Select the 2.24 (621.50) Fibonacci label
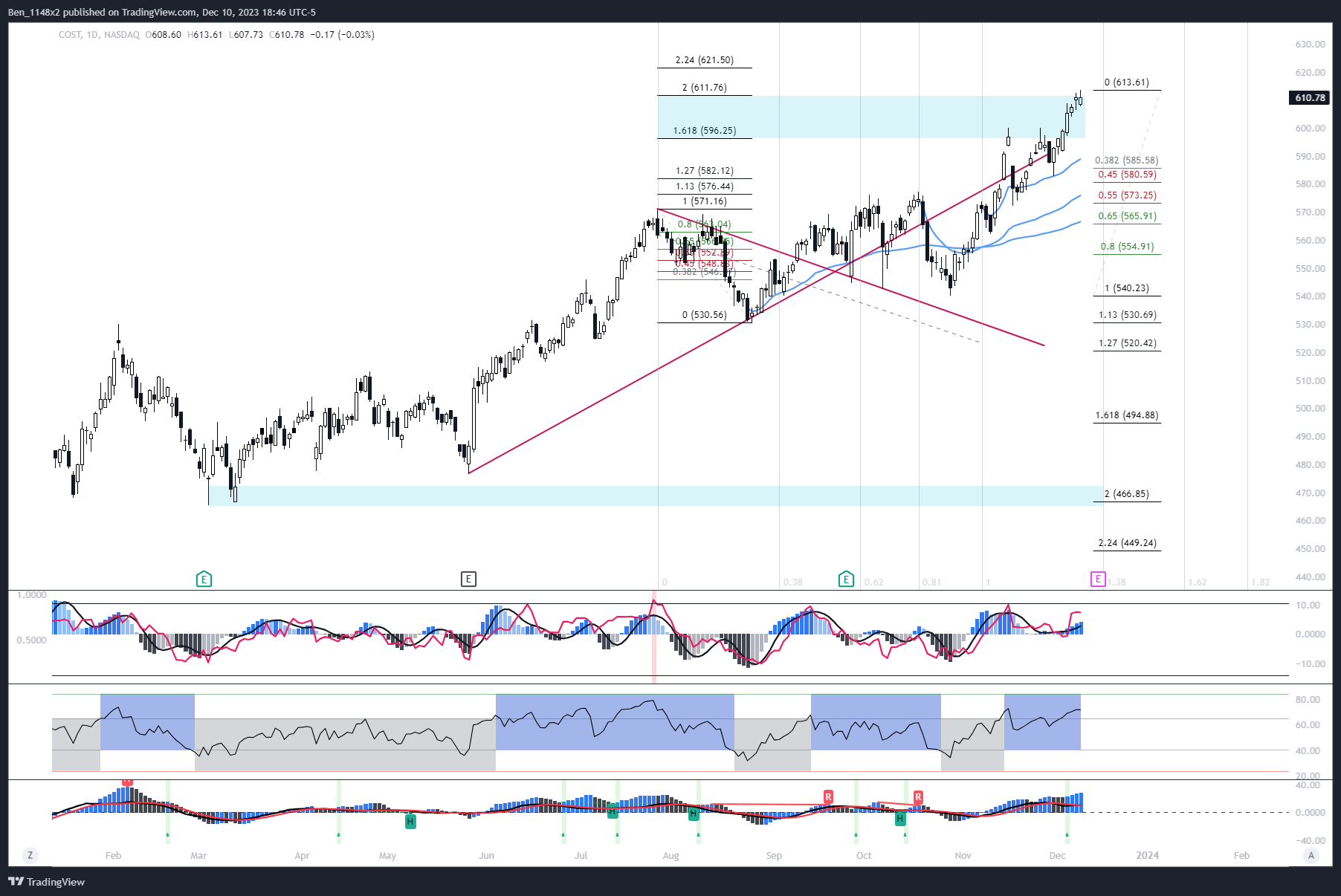Screen dimensions: 1341x896 click(704, 60)
